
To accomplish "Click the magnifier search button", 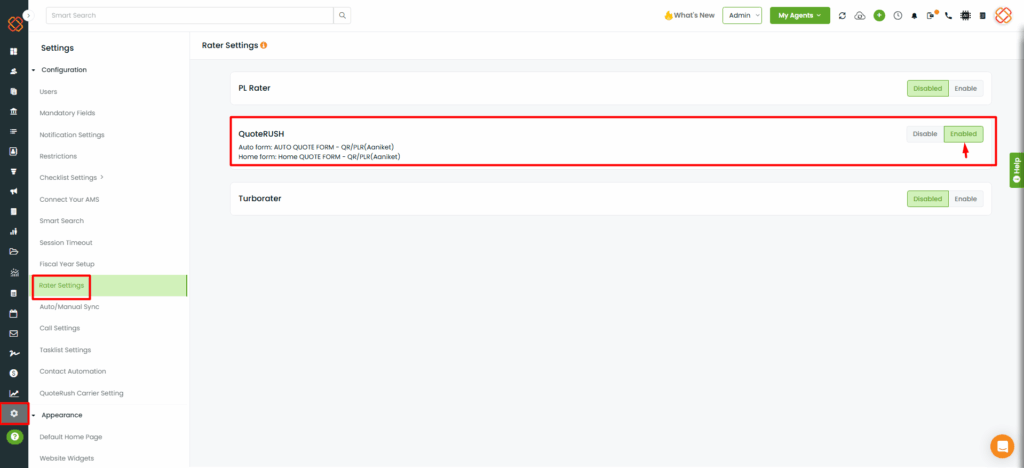I will pyautogui.click(x=342, y=15).
